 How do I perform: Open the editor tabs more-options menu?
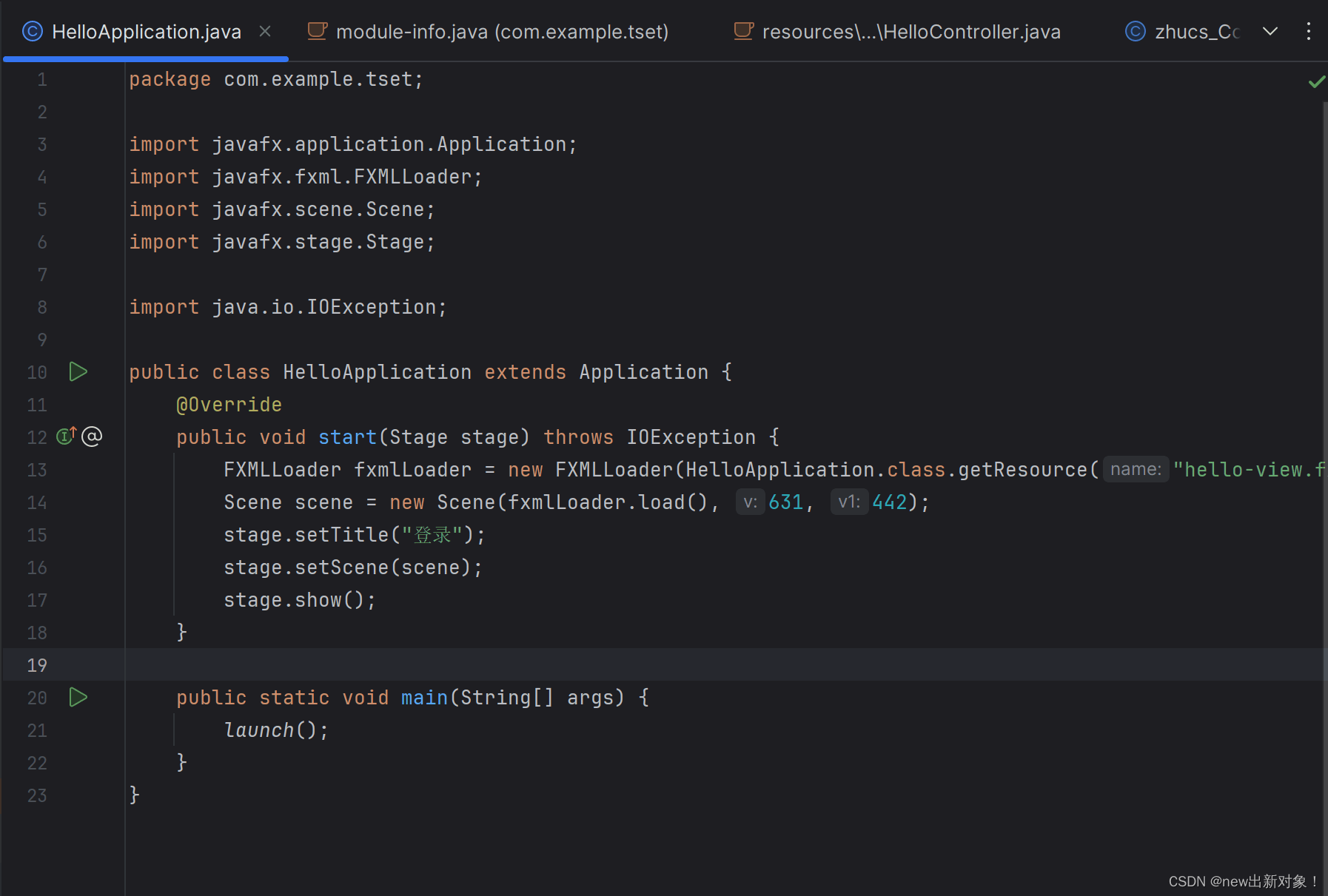tap(1309, 31)
